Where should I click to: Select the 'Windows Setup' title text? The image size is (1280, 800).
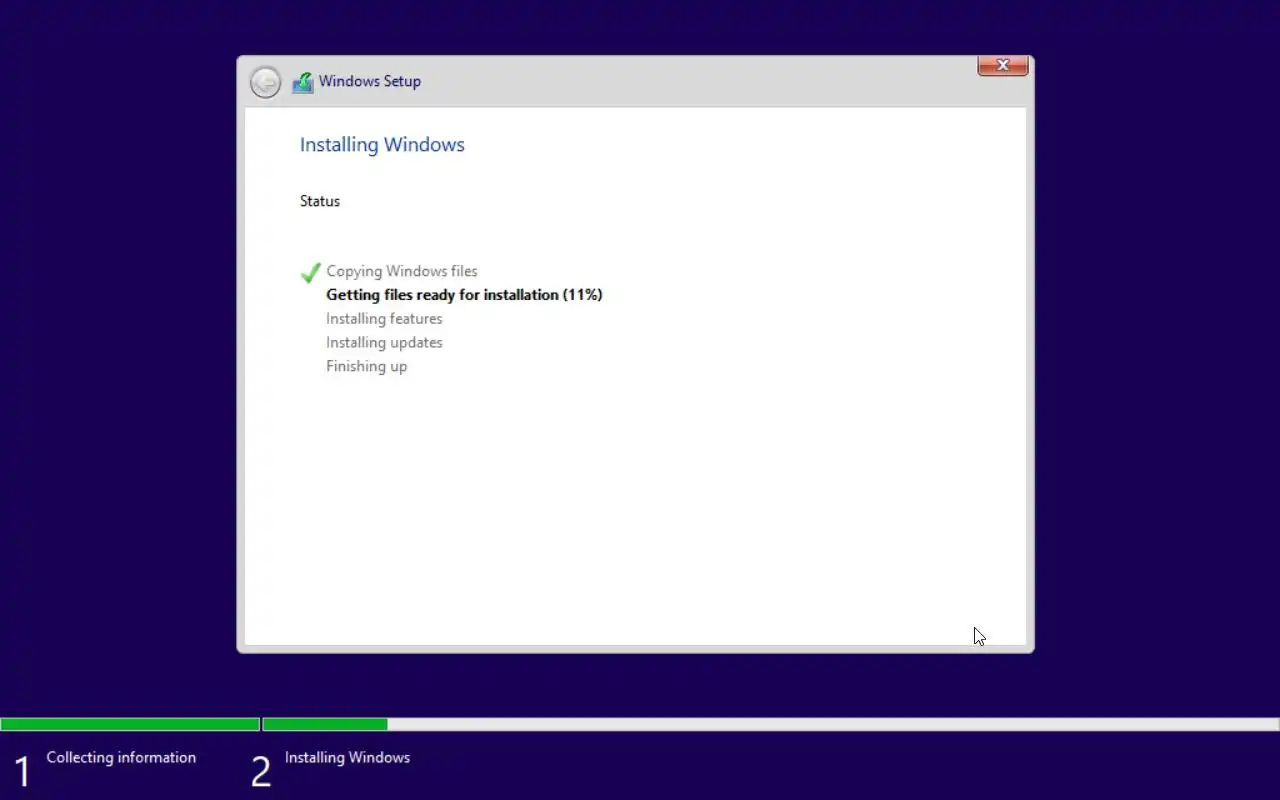[370, 81]
